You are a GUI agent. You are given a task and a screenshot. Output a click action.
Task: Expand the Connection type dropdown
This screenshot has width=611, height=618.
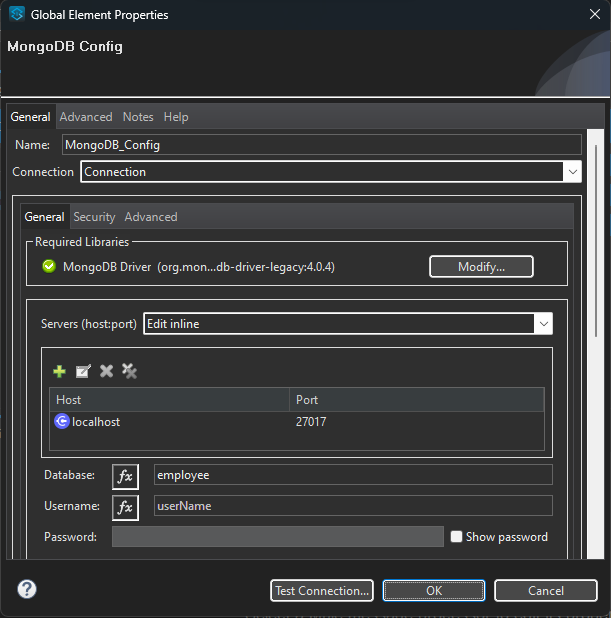[x=572, y=172]
